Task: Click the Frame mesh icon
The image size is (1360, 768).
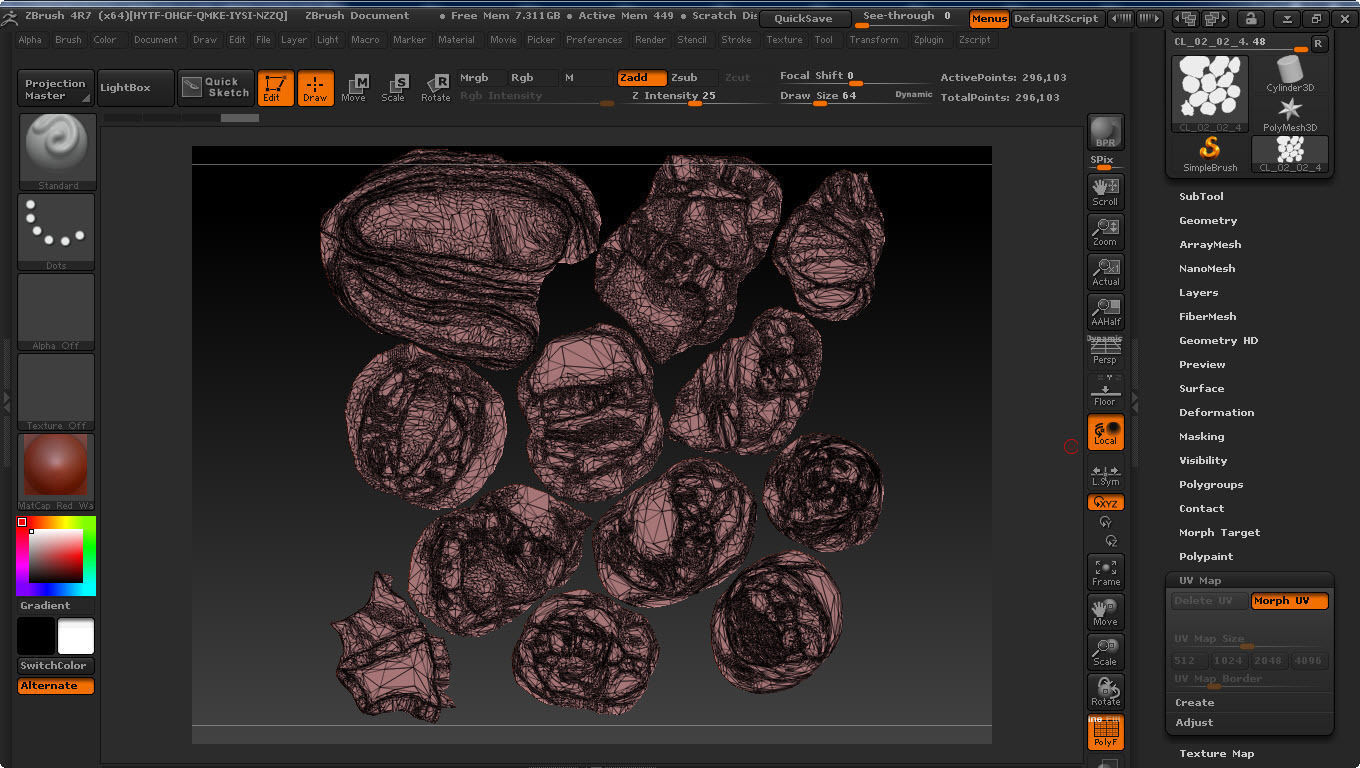Action: pos(1105,572)
